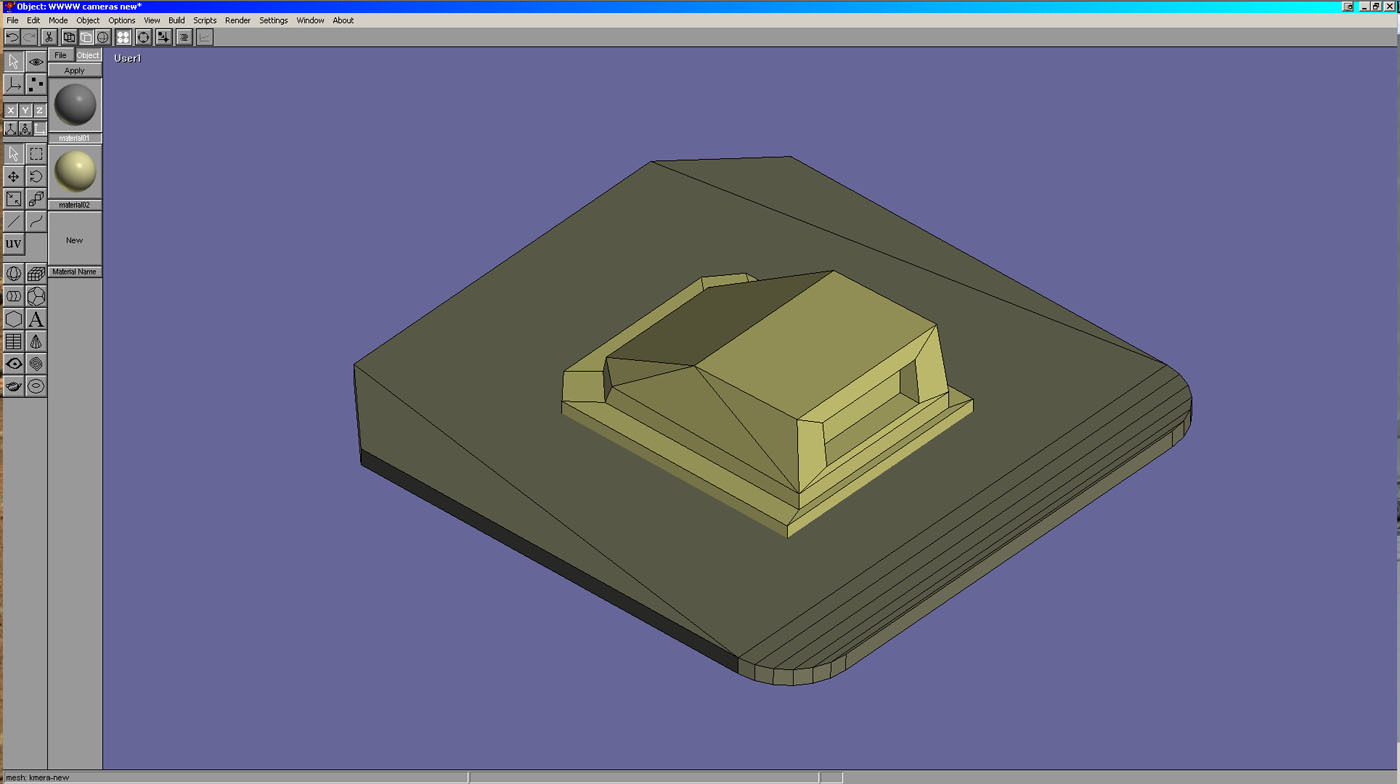The width and height of the screenshot is (1400, 784).
Task: Select the flat shaded cube view icon
Action: (86, 37)
